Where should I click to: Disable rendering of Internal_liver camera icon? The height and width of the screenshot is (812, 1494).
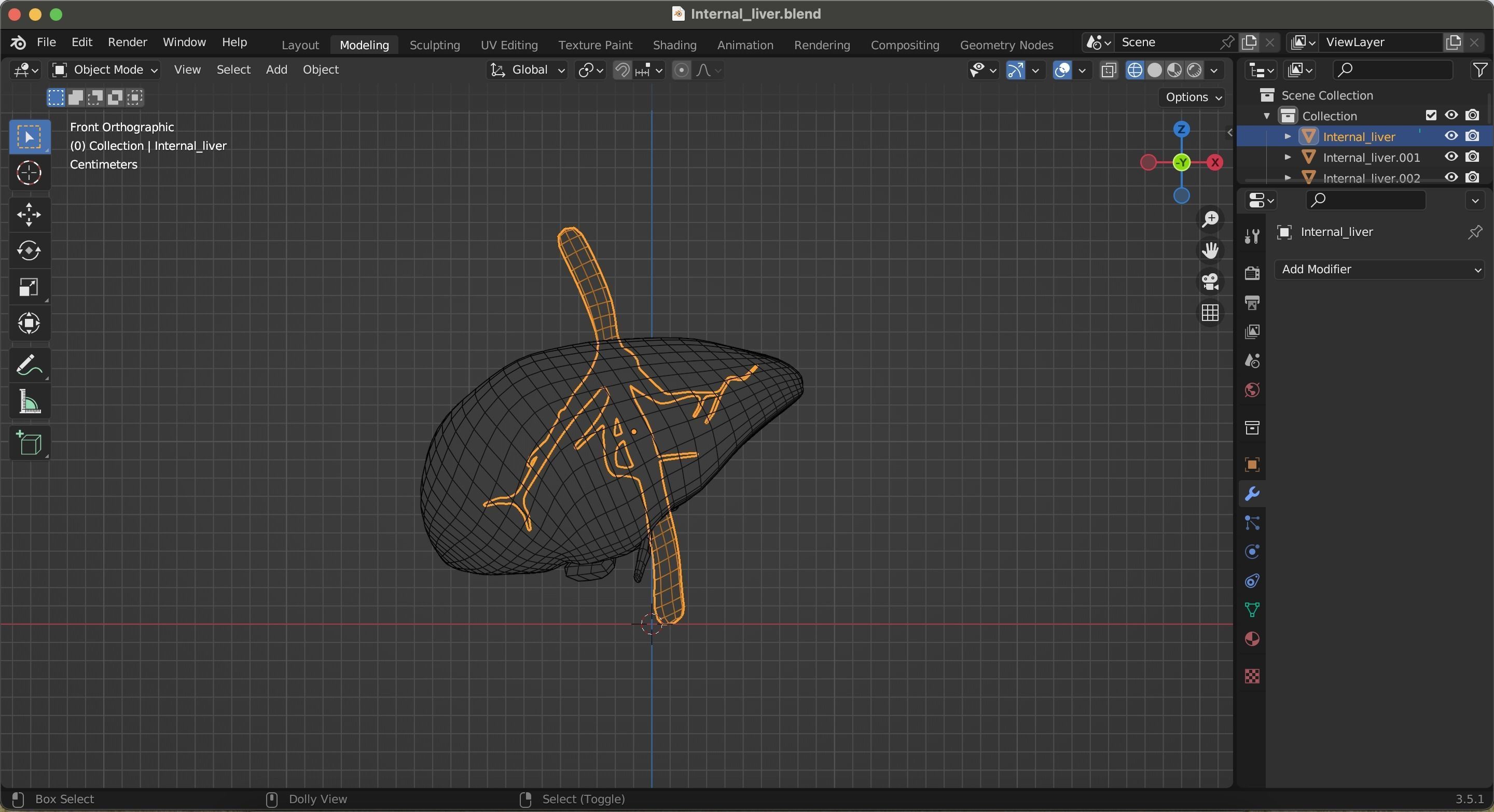coord(1472,136)
